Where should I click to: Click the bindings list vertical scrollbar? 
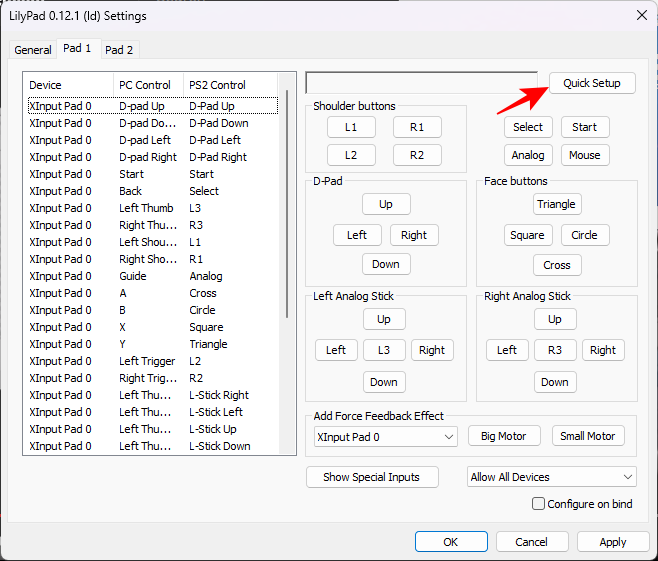click(x=287, y=204)
